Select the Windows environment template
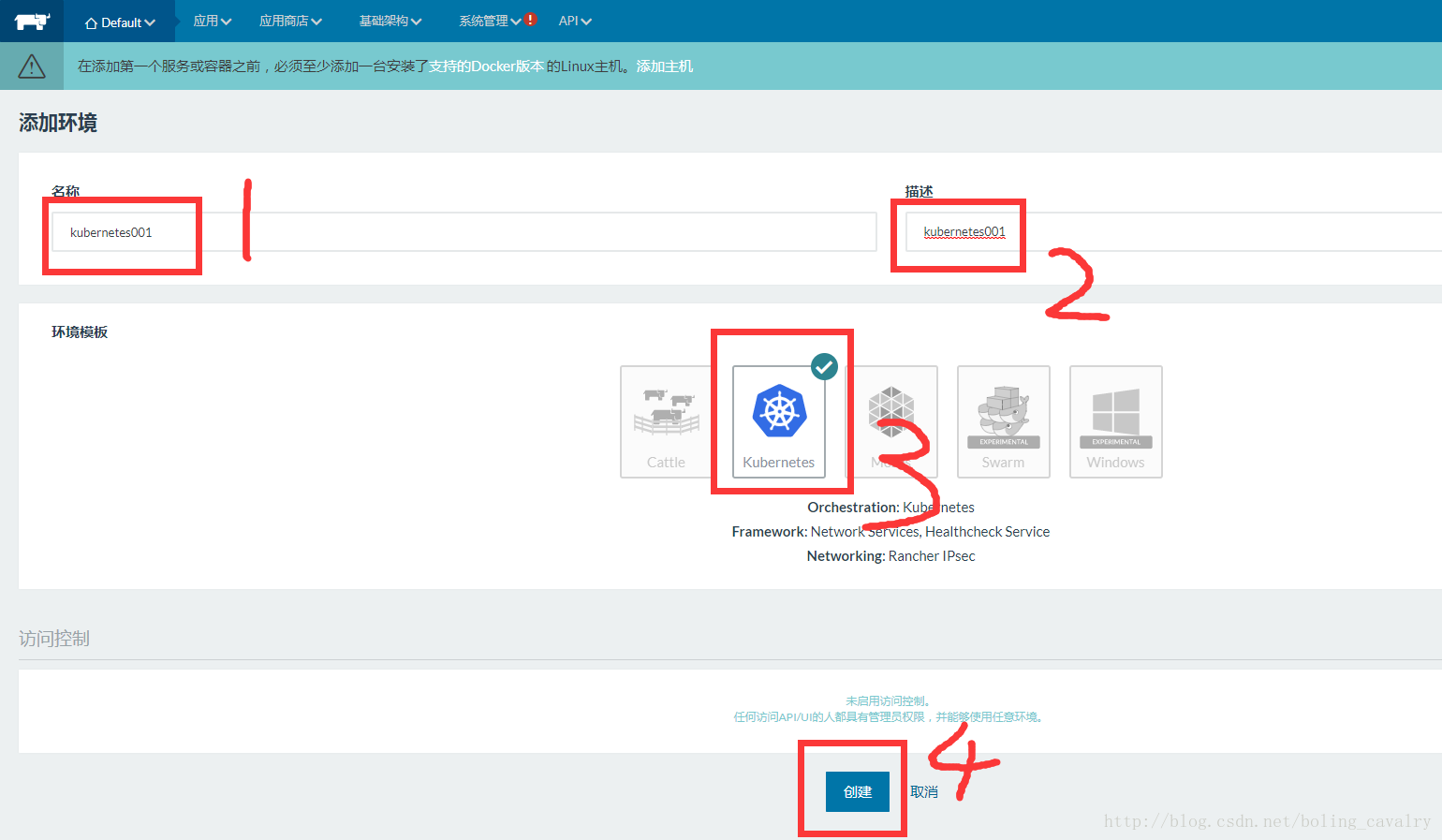This screenshot has width=1442, height=840. coord(1116,421)
